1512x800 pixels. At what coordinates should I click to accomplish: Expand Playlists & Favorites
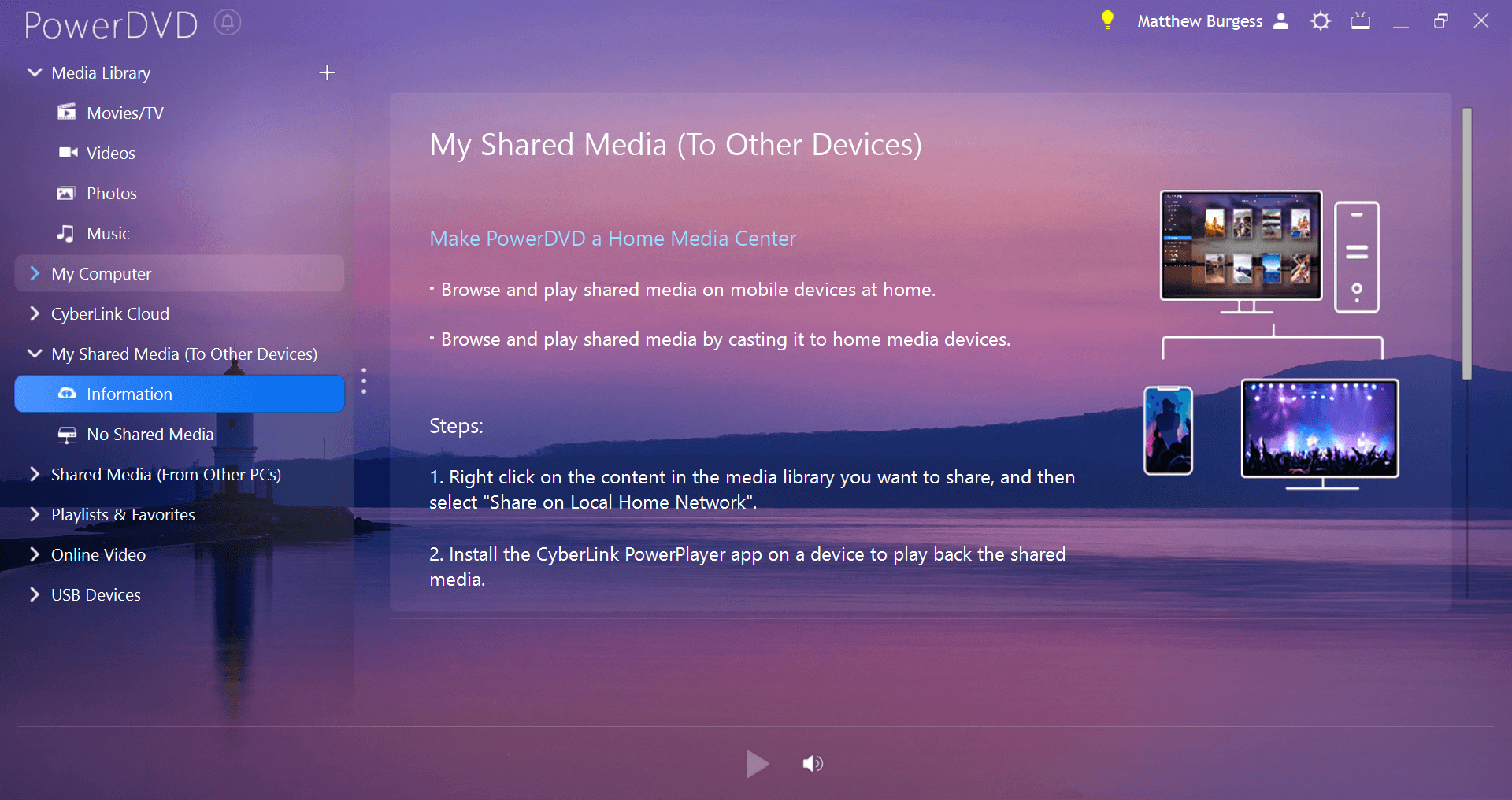coord(35,514)
